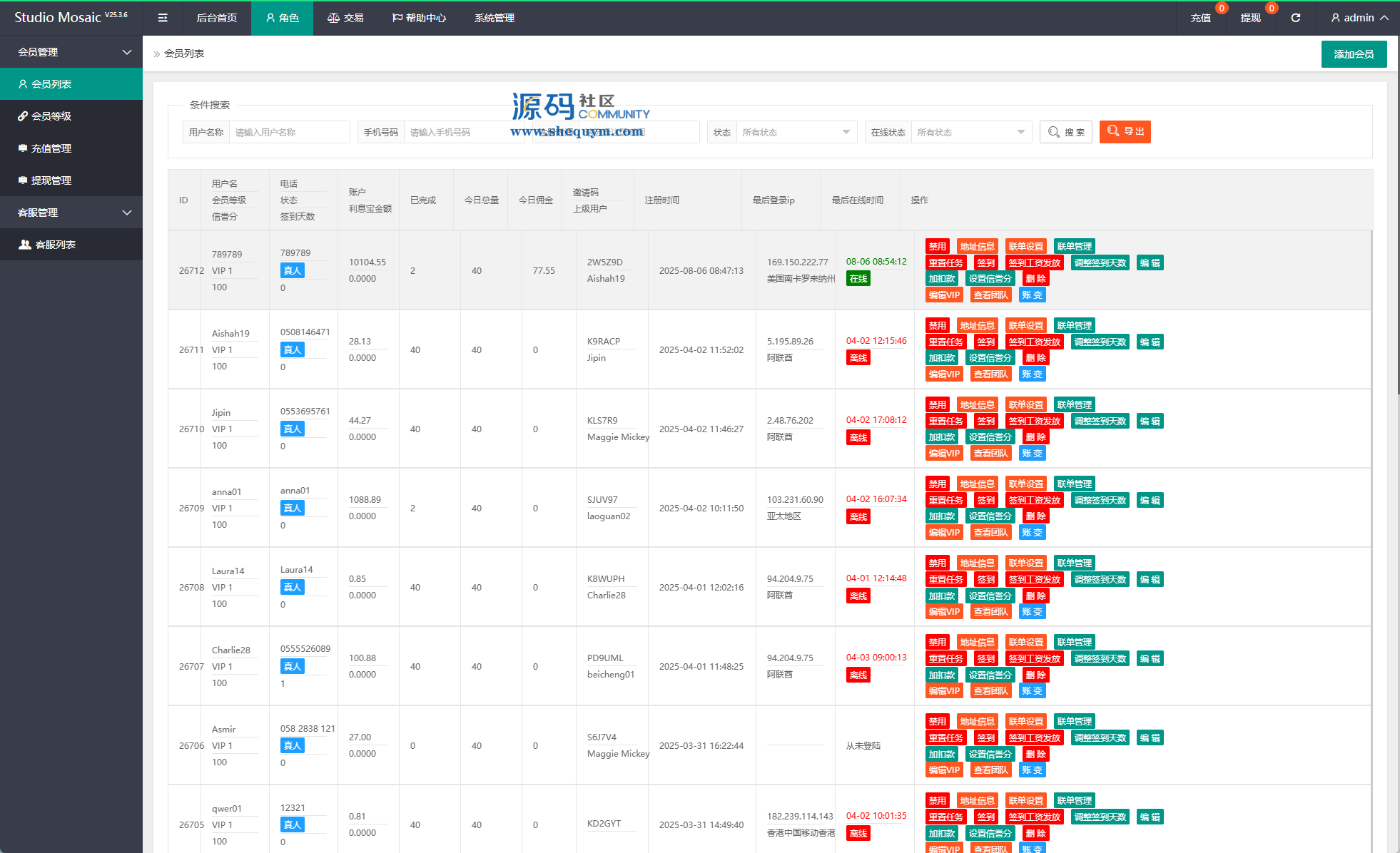Collapse the 会员管理 sidebar section
The height and width of the screenshot is (853, 1400).
(x=126, y=52)
